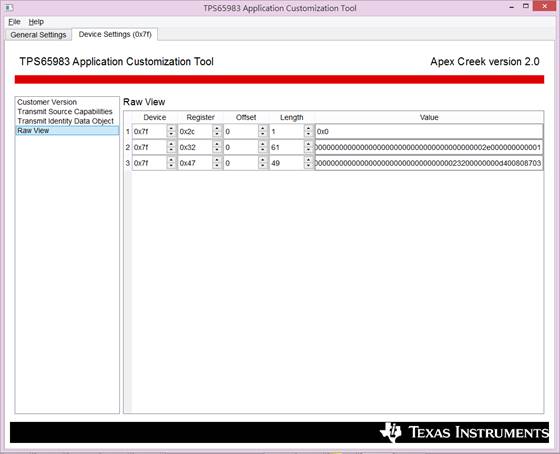The width and height of the screenshot is (560, 454).
Task: Increase Register 0x32 value in row 2
Action: 217,144
